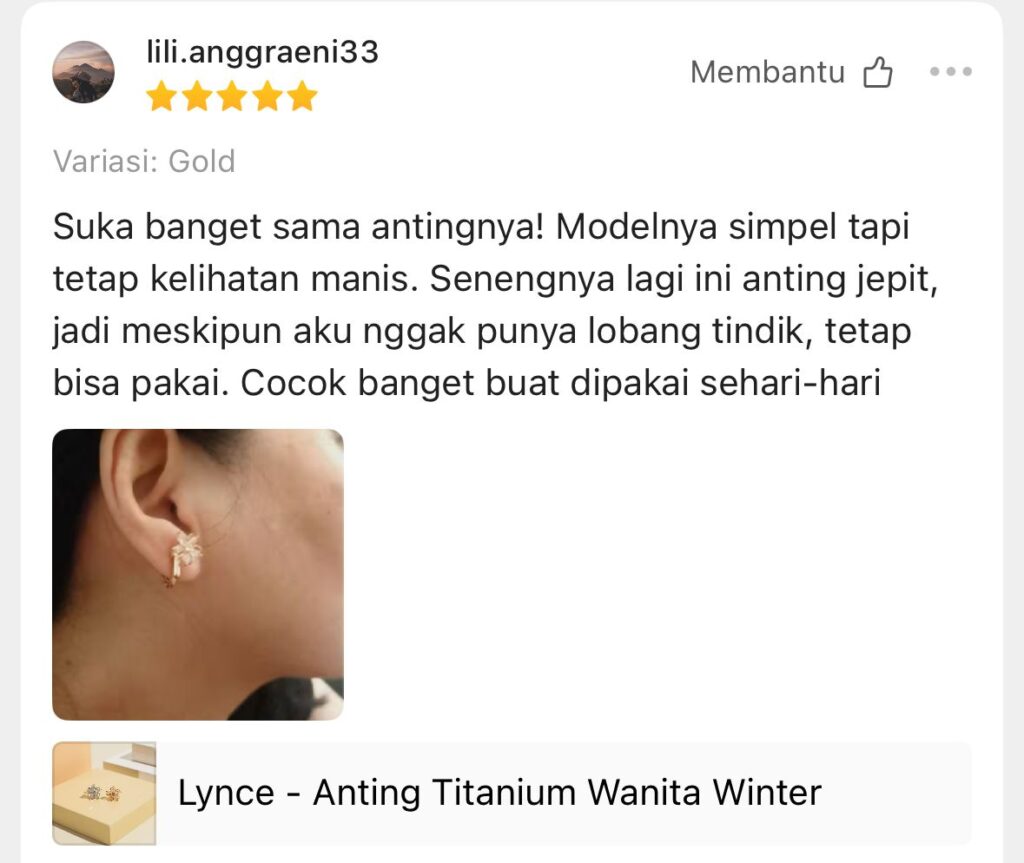Open lili.anggraeni33's profile avatar
1024x863 pixels.
pos(83,72)
